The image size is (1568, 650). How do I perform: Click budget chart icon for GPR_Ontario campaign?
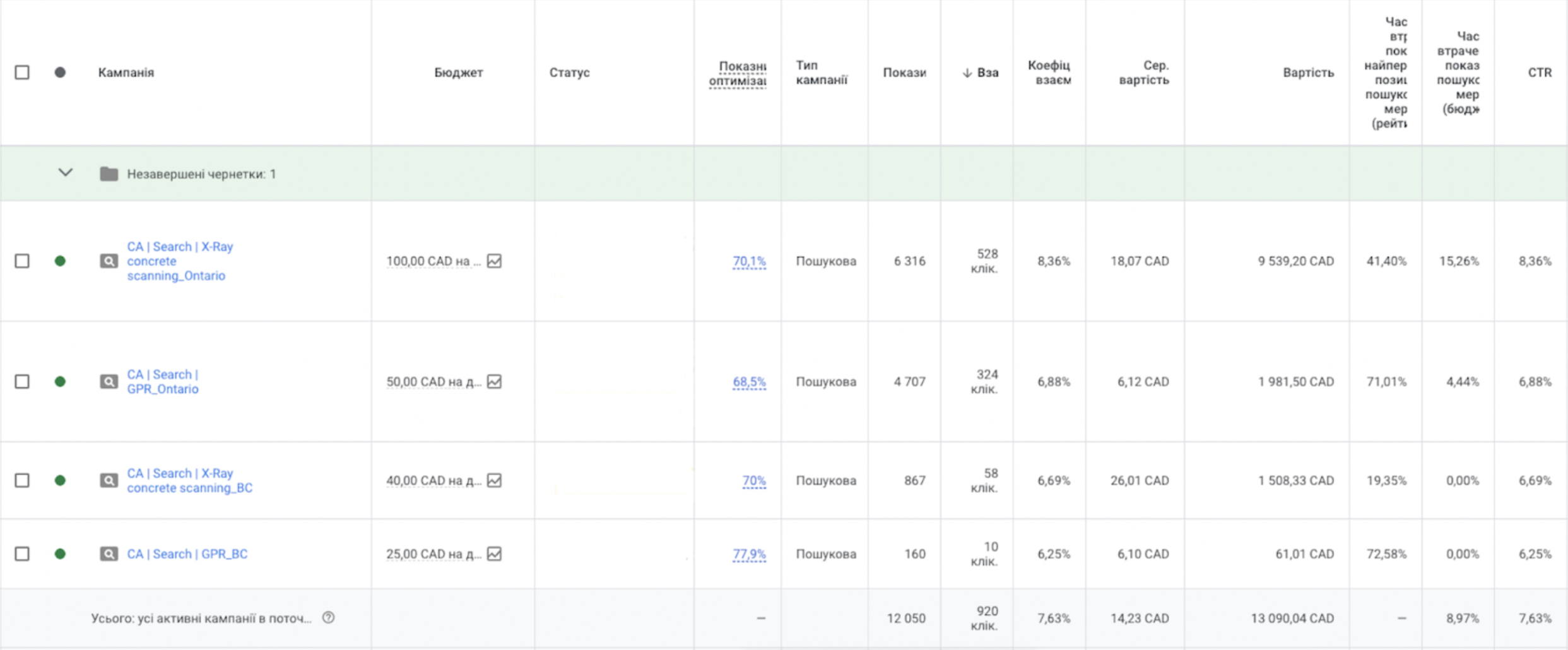pos(494,381)
